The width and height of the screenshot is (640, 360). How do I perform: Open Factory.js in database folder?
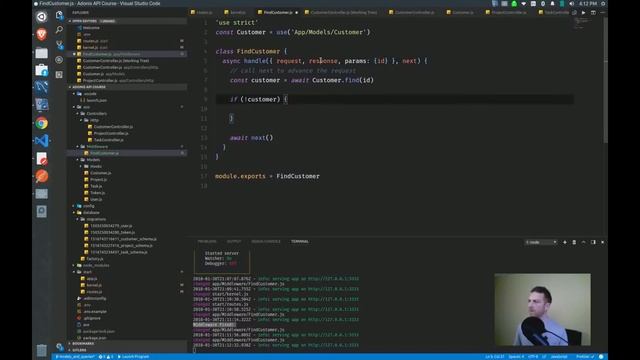tap(95, 259)
